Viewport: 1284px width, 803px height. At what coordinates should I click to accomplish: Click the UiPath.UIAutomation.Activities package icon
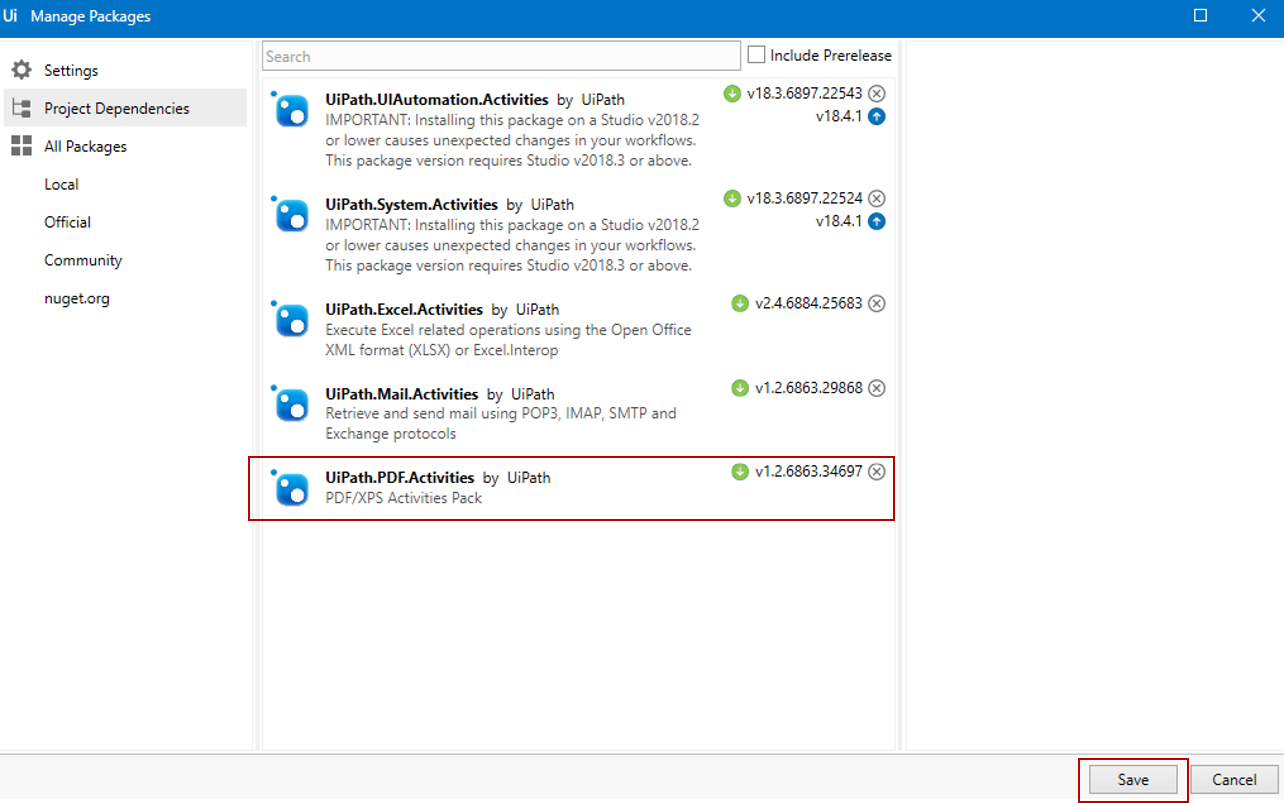coord(291,109)
